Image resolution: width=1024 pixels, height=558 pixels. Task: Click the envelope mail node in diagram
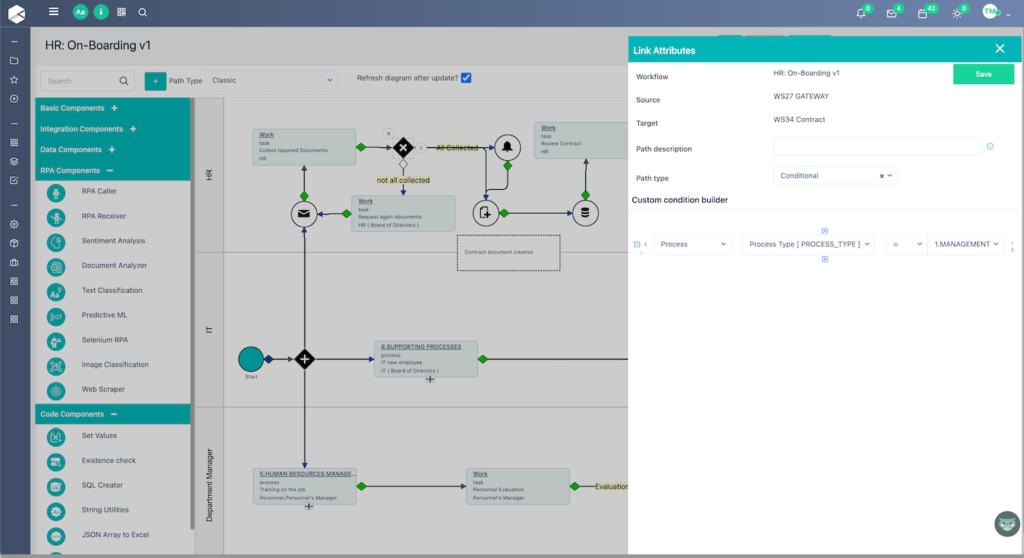[304, 214]
